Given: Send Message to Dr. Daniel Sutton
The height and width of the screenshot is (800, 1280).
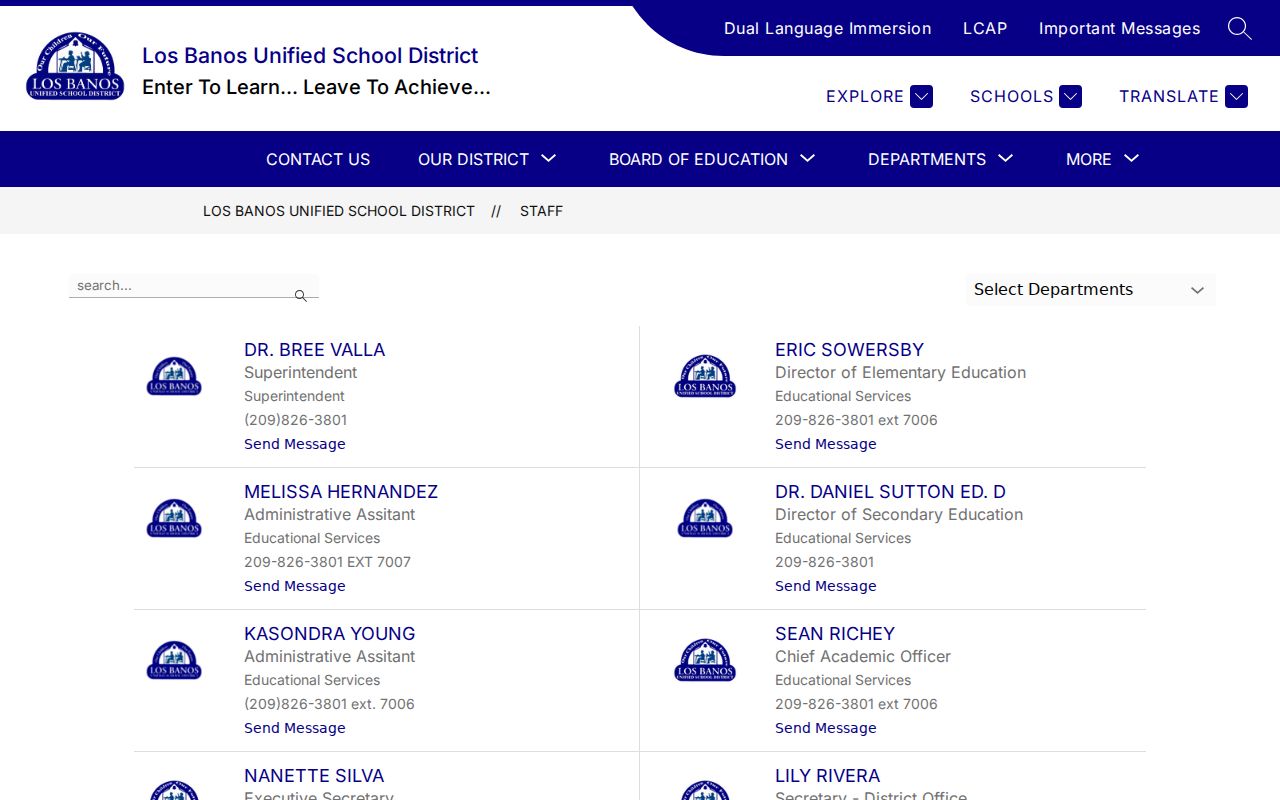Looking at the screenshot, I should 826,586.
